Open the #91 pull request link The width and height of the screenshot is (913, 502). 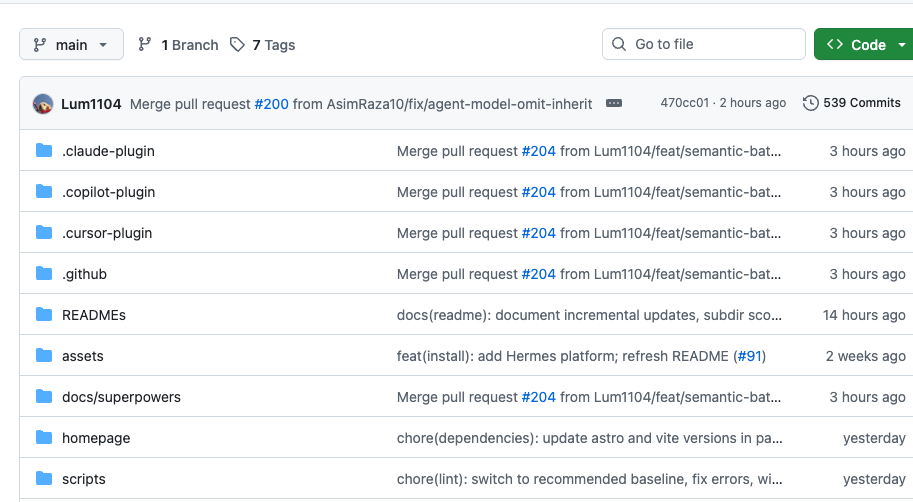[749, 356]
